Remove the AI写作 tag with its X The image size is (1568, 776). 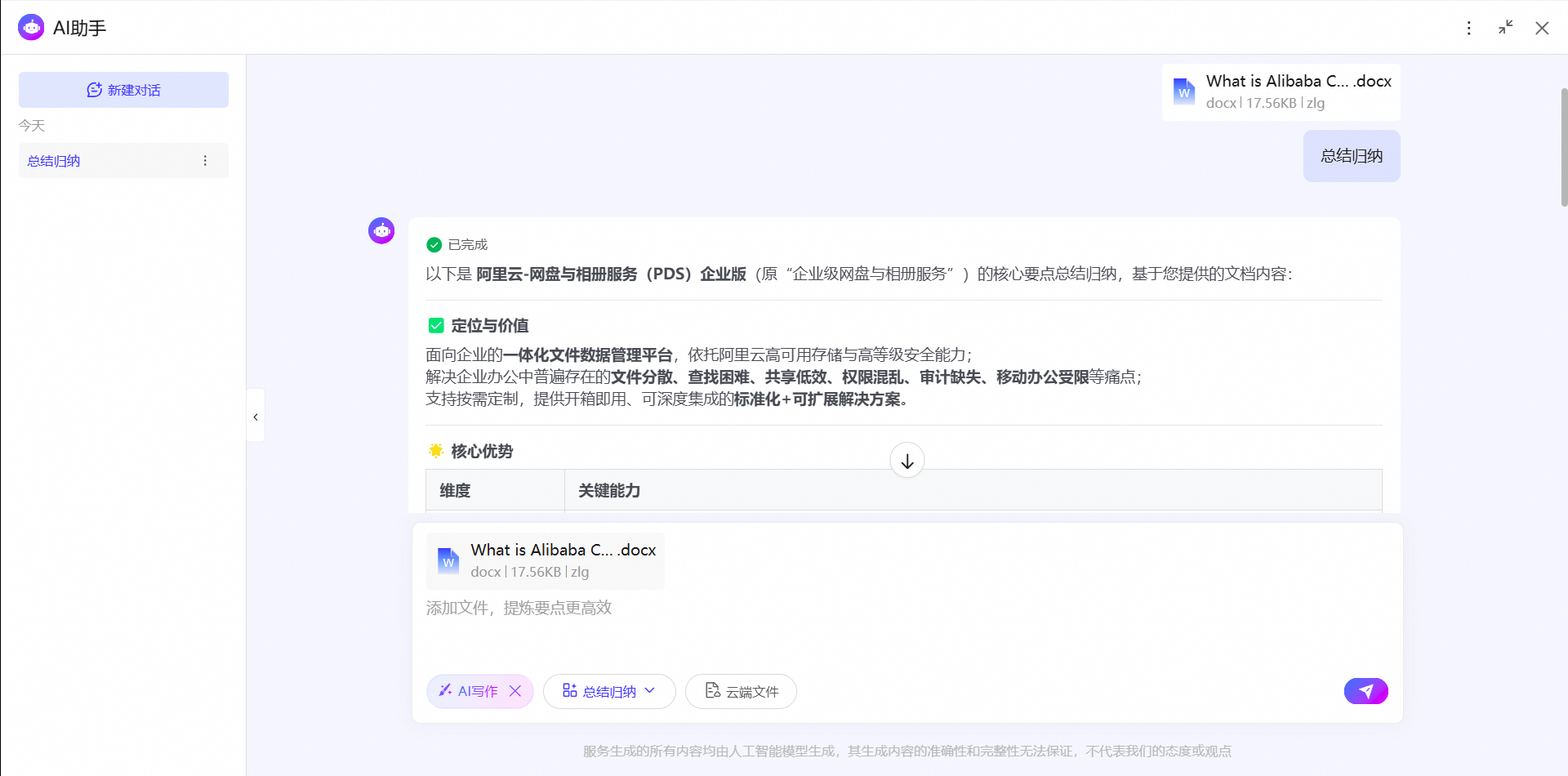pyautogui.click(x=515, y=691)
